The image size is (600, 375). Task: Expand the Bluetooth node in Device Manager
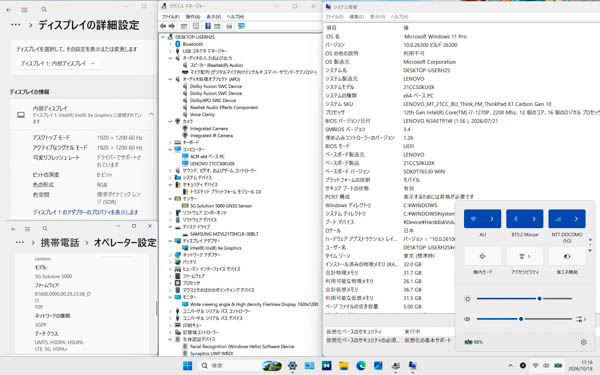170,44
